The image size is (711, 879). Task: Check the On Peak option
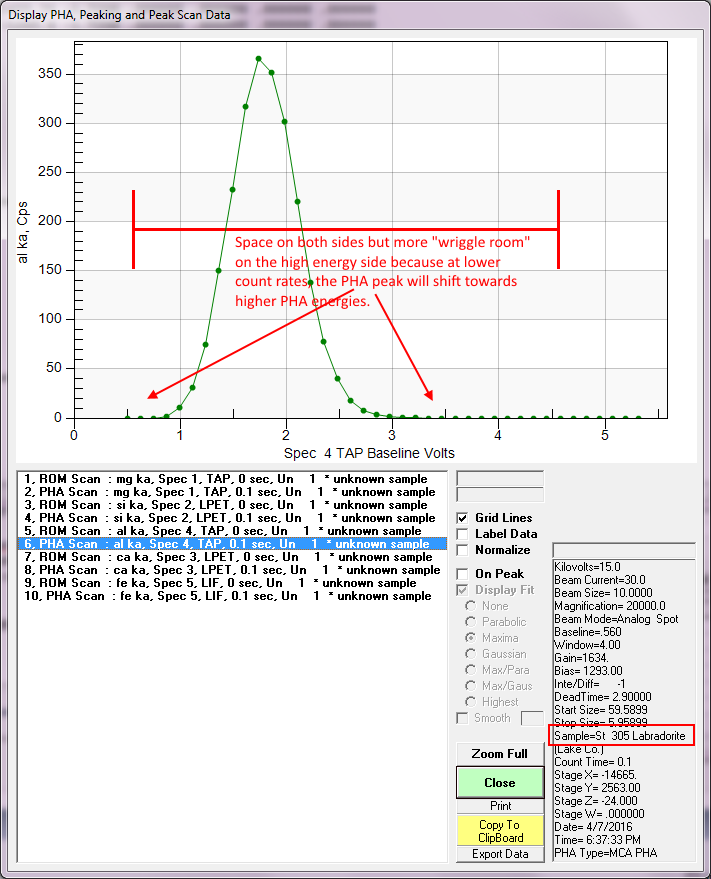click(463, 574)
